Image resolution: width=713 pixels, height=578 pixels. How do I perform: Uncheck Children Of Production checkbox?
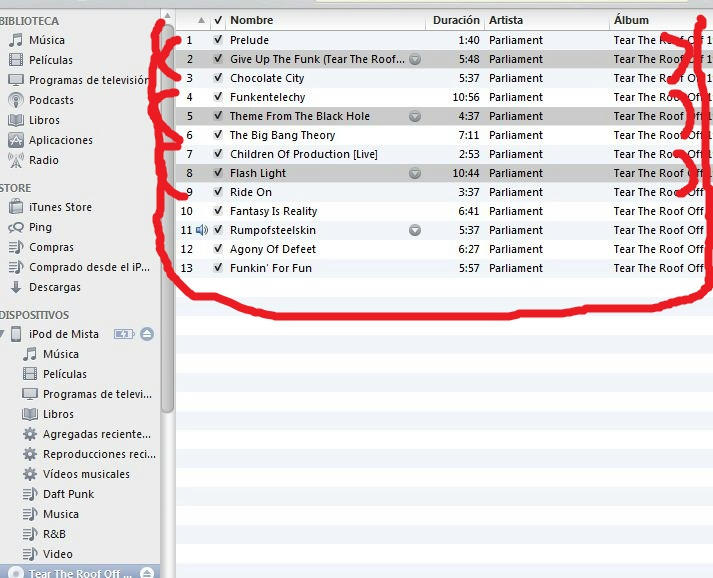coord(218,154)
